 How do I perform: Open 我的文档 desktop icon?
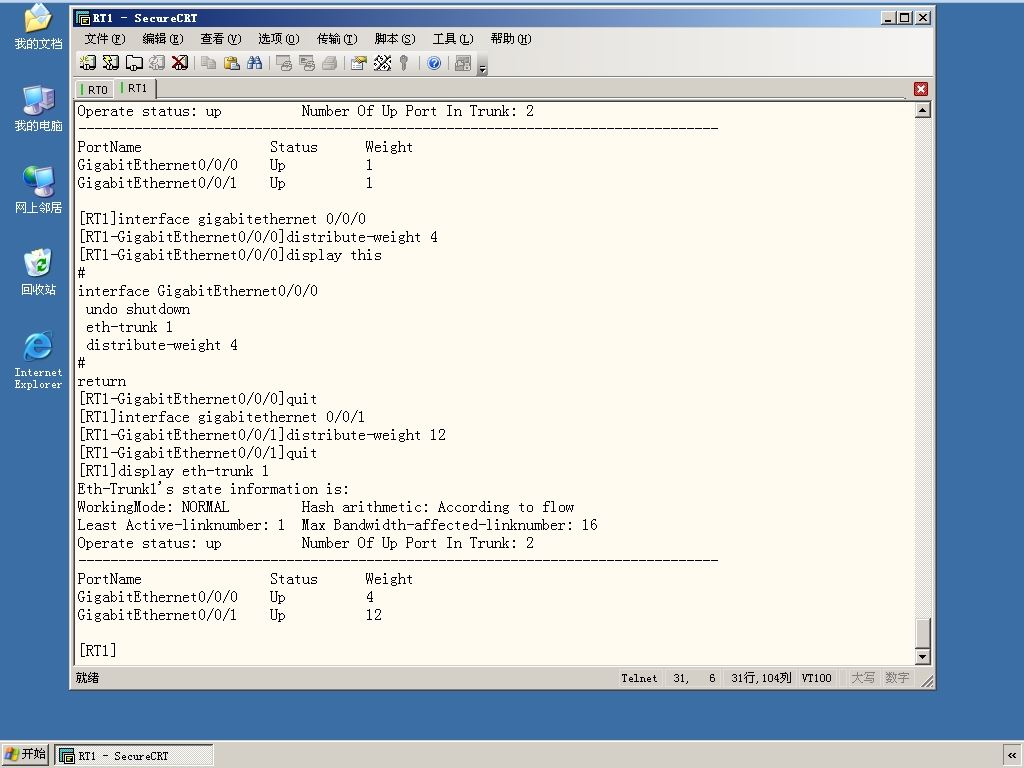pos(39,26)
